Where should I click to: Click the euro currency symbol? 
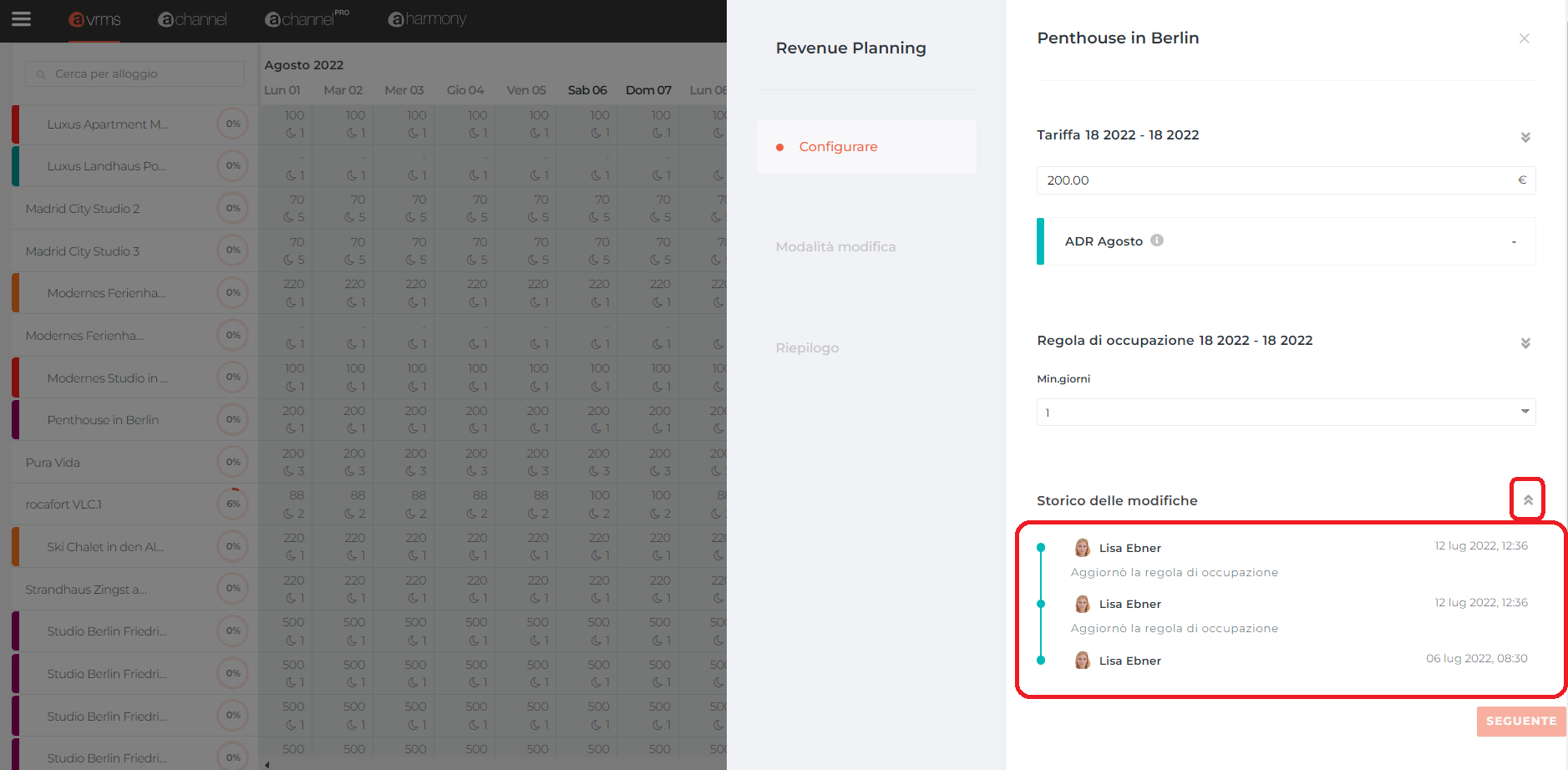(x=1522, y=180)
